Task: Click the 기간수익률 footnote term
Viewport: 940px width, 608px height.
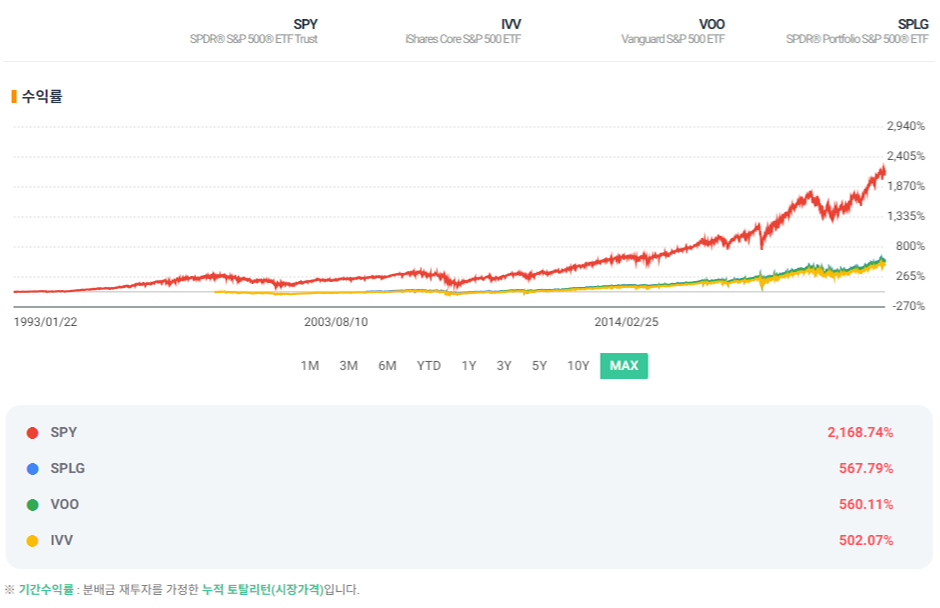Action: [46, 589]
